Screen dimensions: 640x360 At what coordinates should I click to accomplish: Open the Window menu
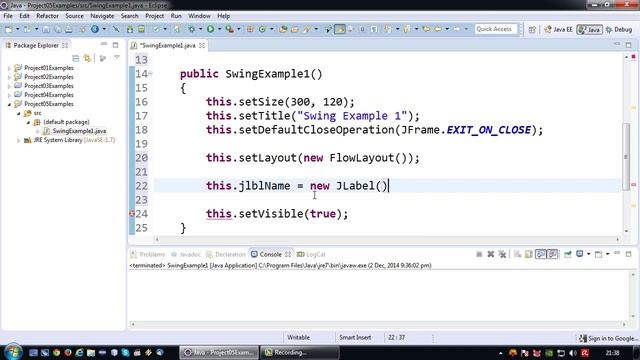click(x=199, y=16)
